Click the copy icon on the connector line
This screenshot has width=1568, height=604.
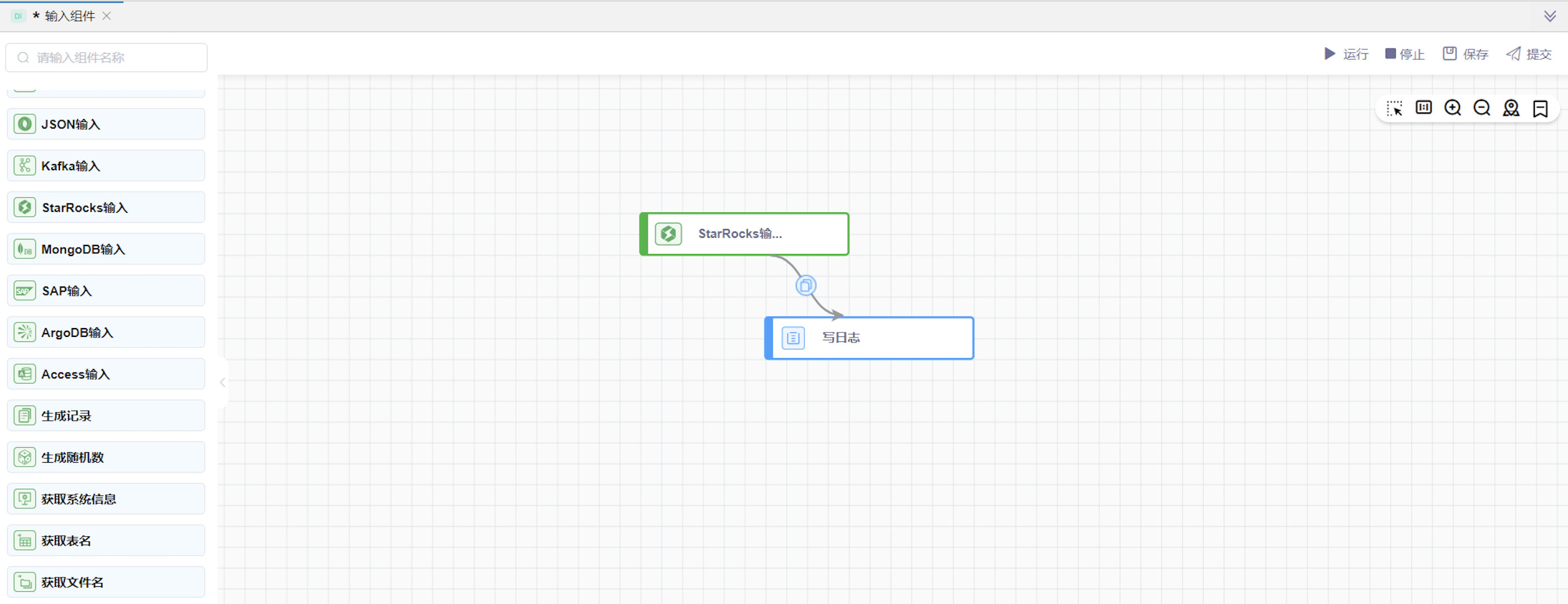[x=805, y=285]
